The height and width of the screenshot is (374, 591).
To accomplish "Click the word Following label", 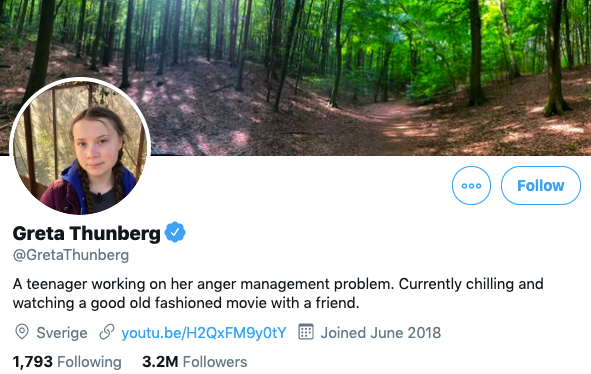I will point(89,362).
